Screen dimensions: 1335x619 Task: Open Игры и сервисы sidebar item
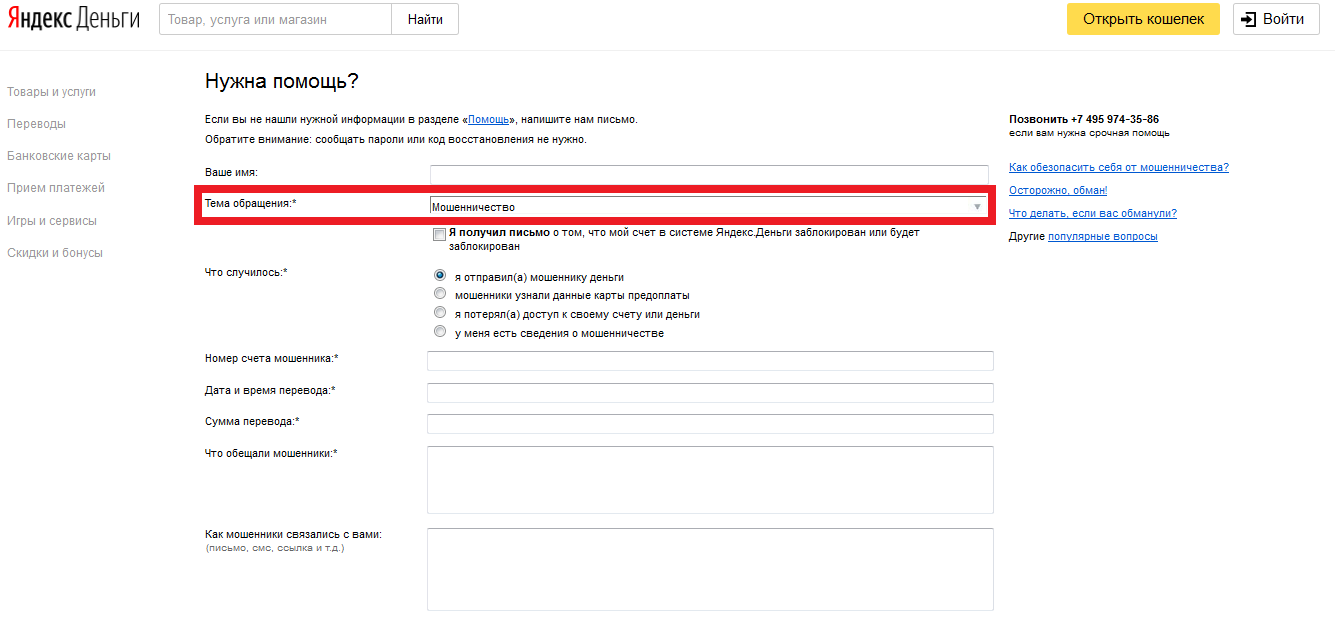[52, 221]
